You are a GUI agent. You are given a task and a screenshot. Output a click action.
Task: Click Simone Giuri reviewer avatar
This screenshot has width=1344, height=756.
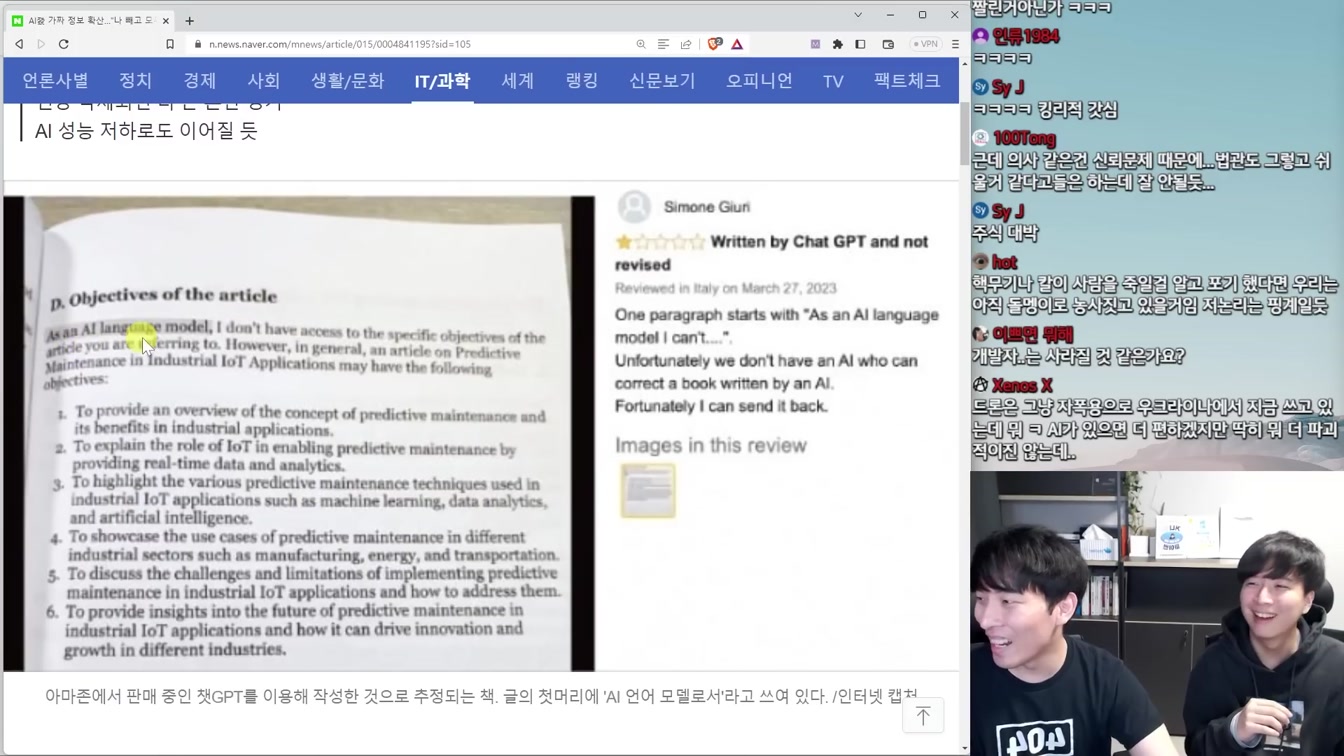[x=634, y=207]
